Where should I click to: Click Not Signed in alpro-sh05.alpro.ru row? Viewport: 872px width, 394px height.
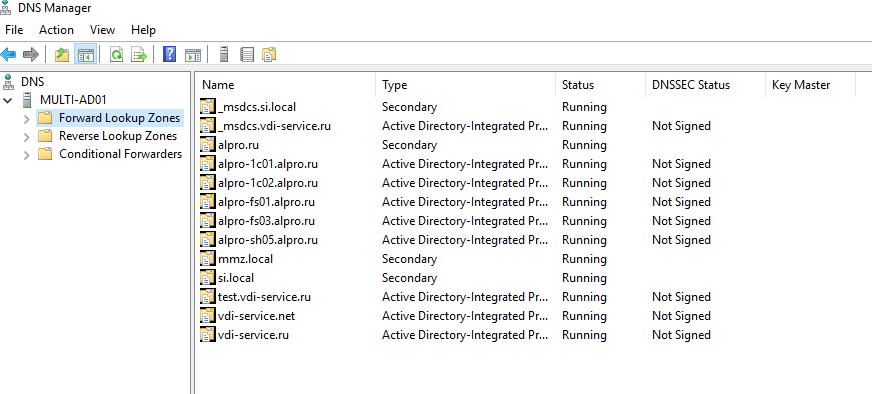coord(681,240)
